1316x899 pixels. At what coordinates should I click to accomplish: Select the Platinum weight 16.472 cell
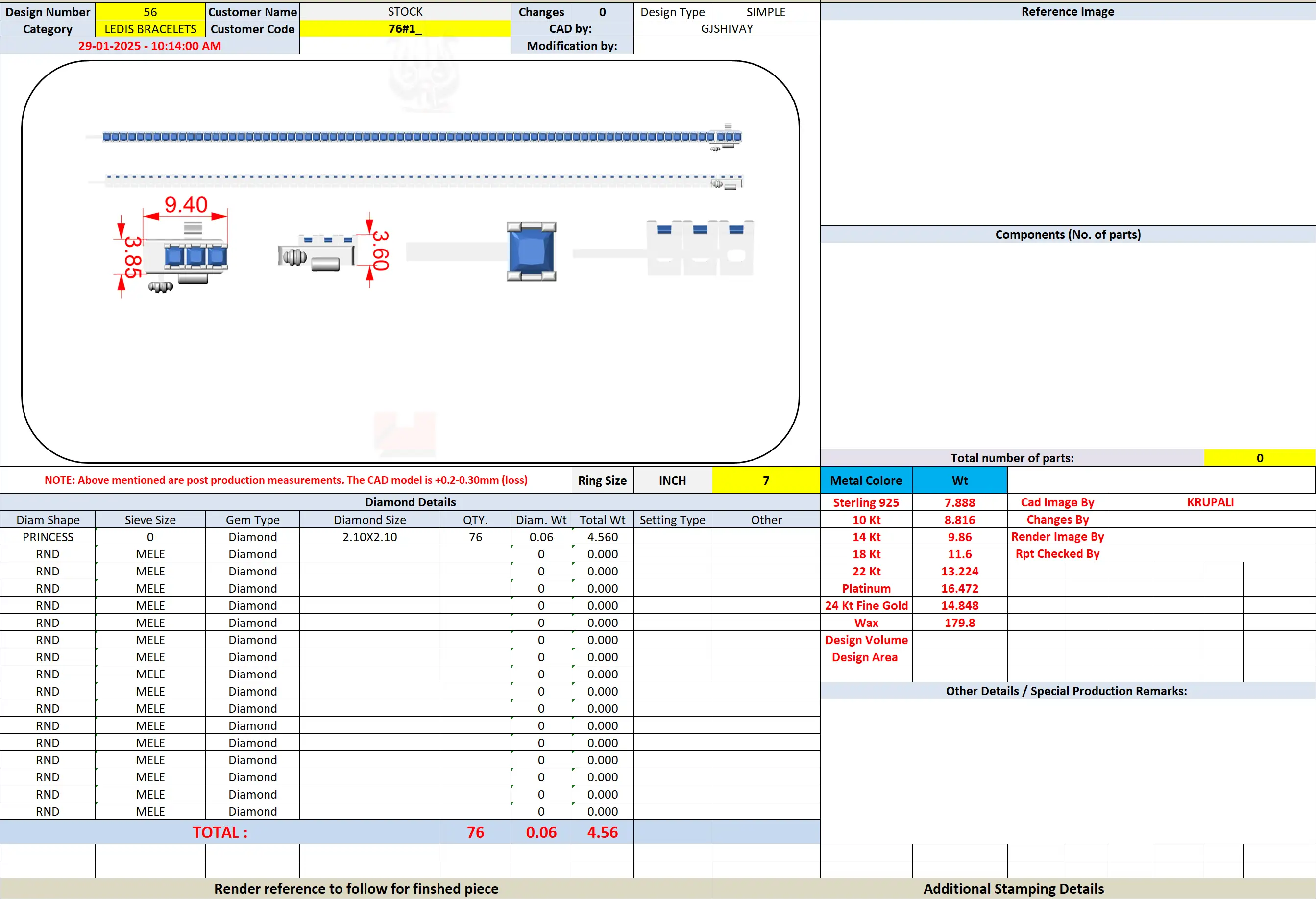960,589
